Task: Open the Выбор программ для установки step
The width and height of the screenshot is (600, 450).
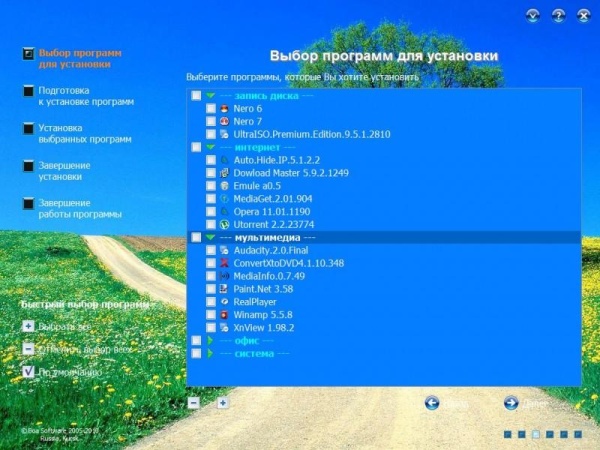Action: 80,59
